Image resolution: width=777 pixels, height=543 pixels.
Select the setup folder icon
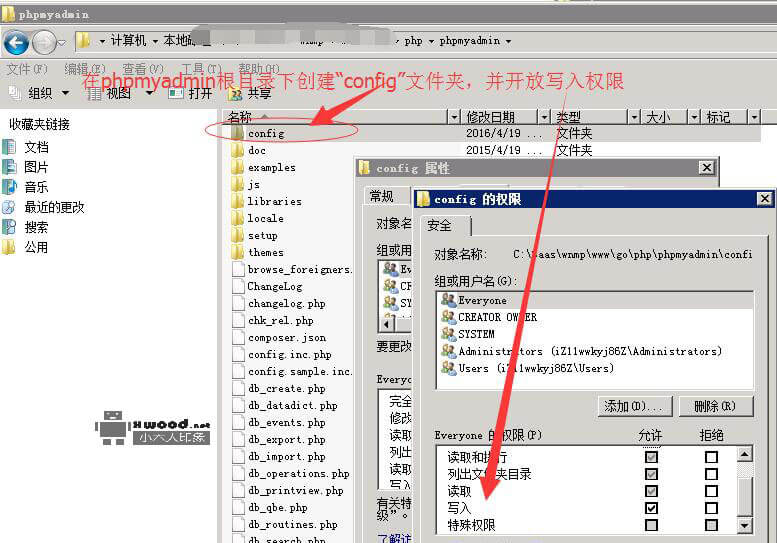237,235
